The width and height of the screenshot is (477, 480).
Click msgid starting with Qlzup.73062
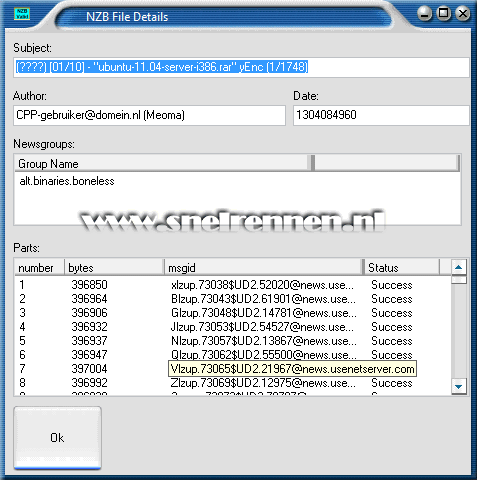263,354
